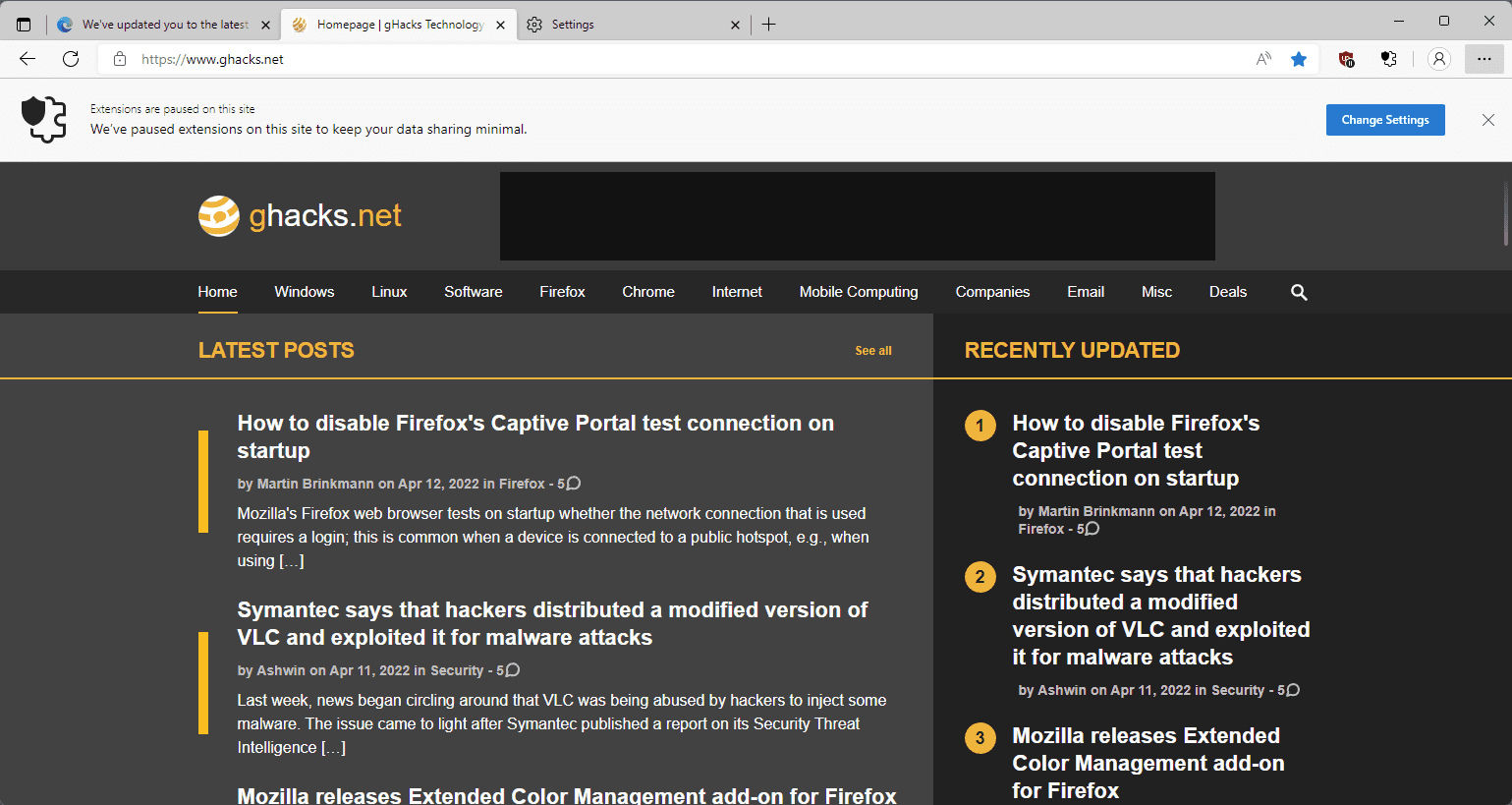The width and height of the screenshot is (1512, 805).
Task: Open a new tab with plus button
Action: (x=769, y=25)
